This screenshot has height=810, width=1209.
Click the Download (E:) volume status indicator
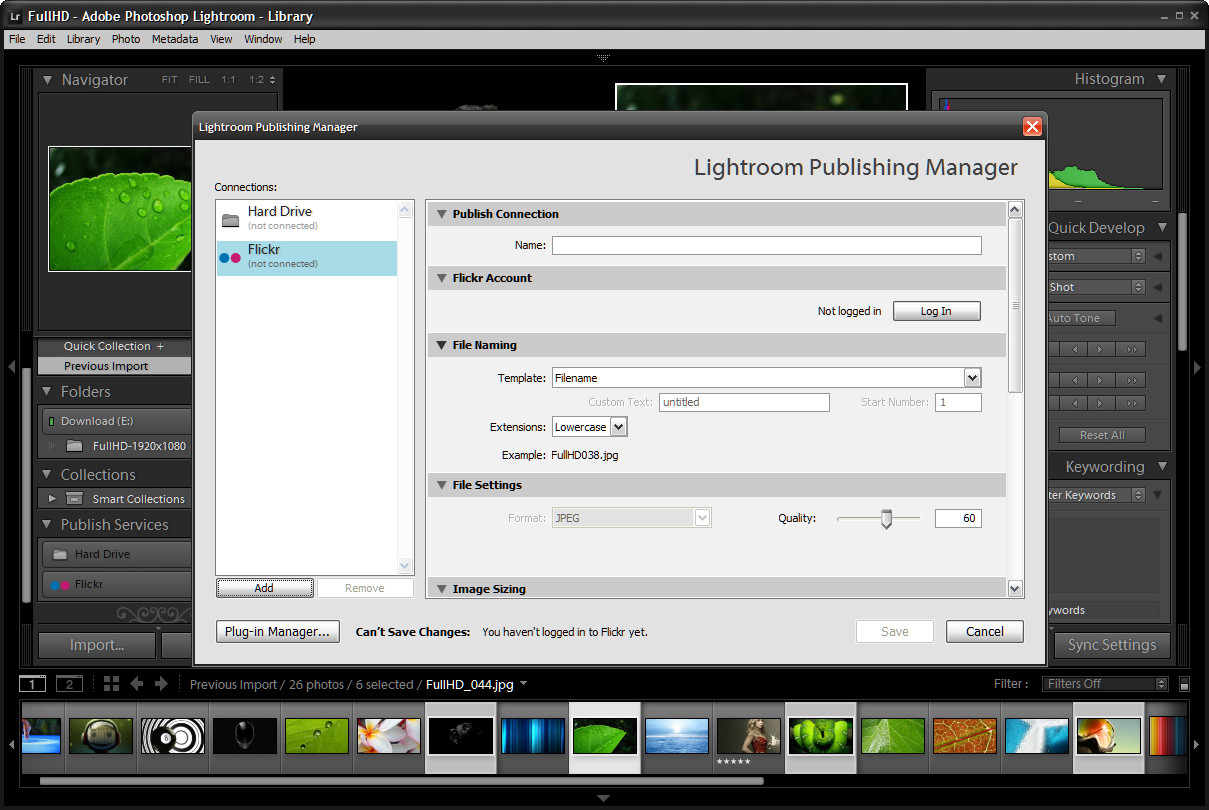click(51, 421)
